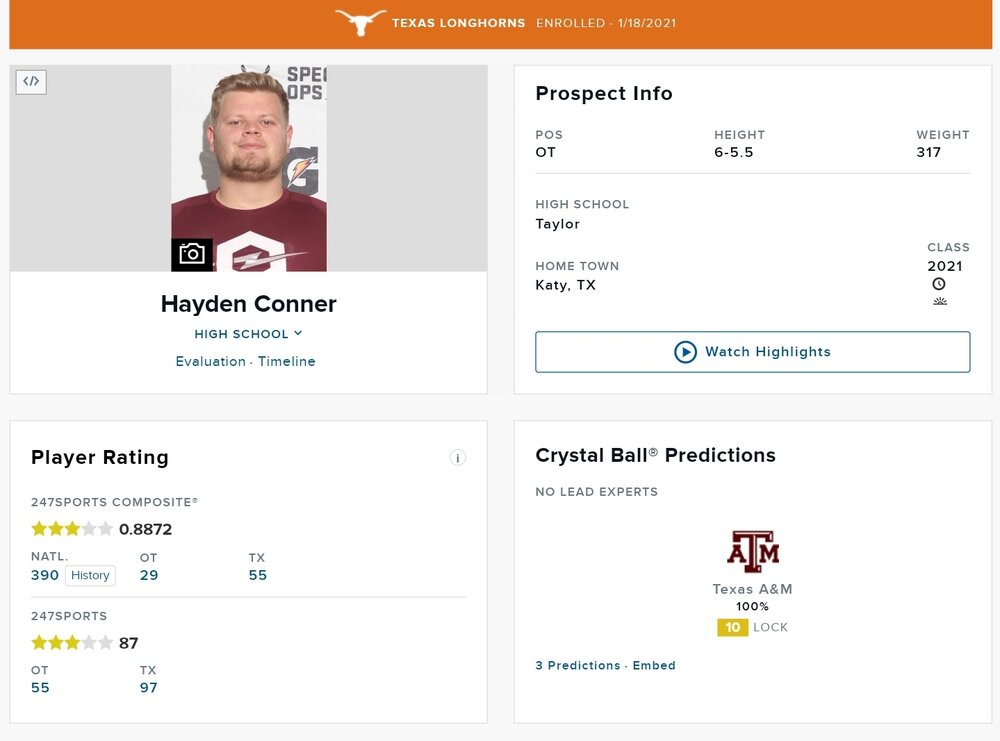Click the Crystal Ball Embed link
Image resolution: width=1000 pixels, height=741 pixels.
coord(654,665)
